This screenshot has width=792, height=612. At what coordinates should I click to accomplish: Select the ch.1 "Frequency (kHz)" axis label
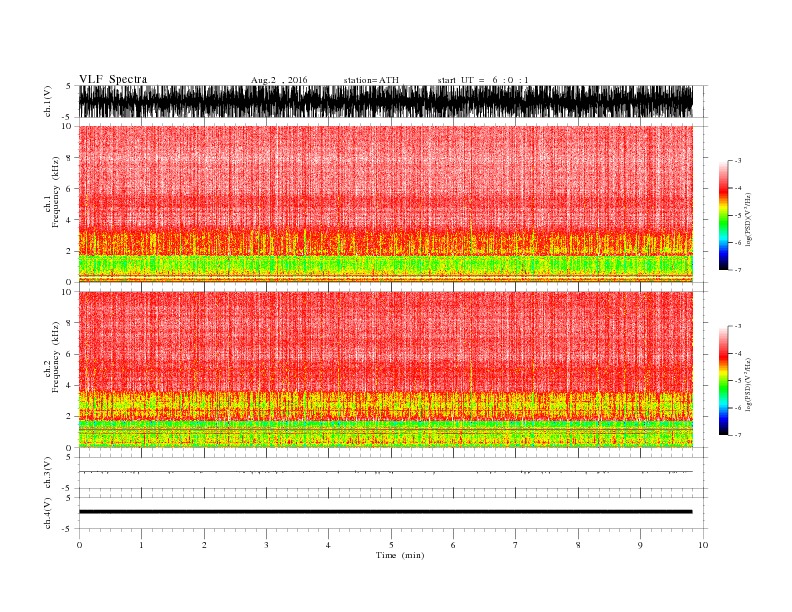click(x=55, y=192)
